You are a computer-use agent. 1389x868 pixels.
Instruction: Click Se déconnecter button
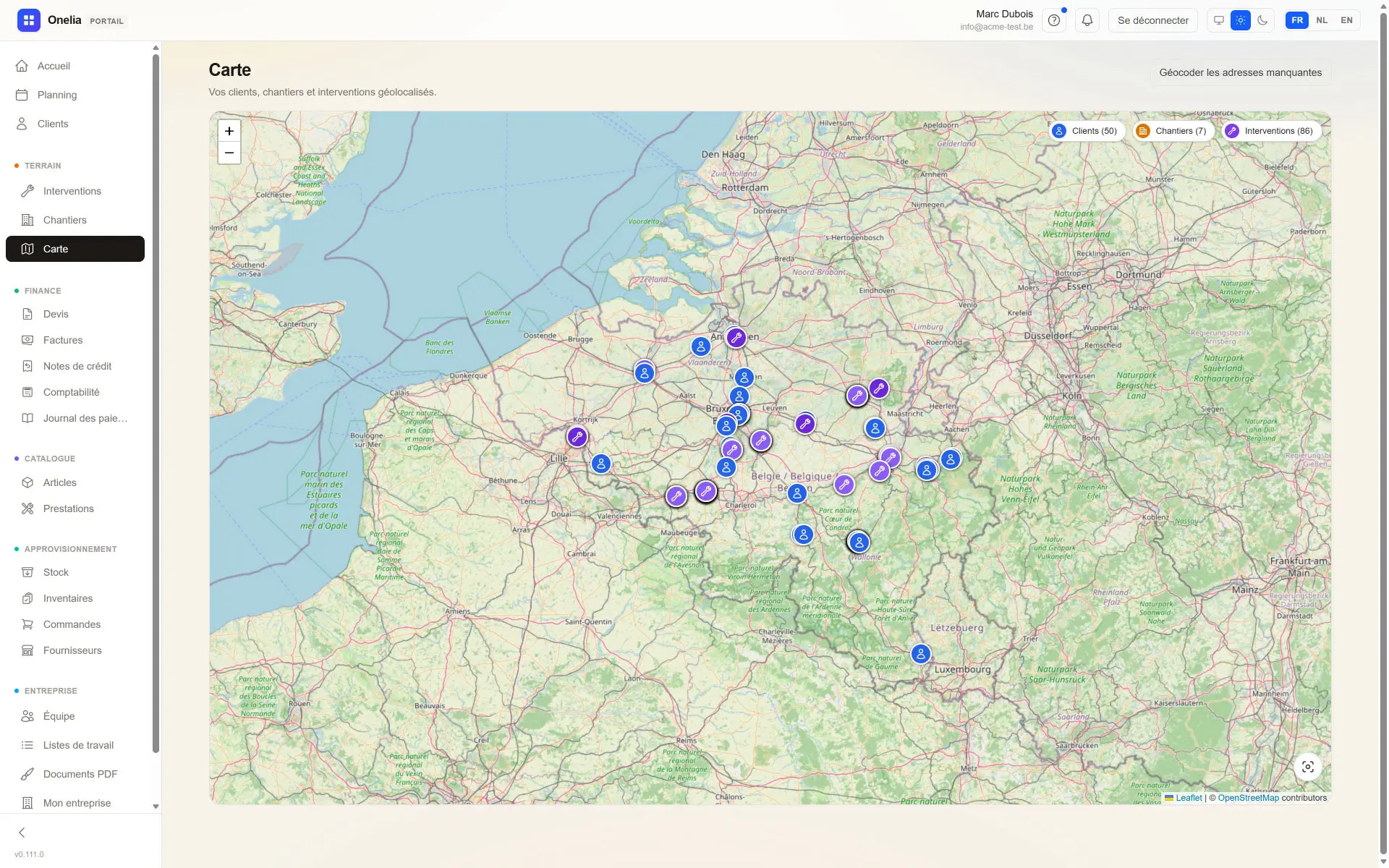click(x=1153, y=20)
